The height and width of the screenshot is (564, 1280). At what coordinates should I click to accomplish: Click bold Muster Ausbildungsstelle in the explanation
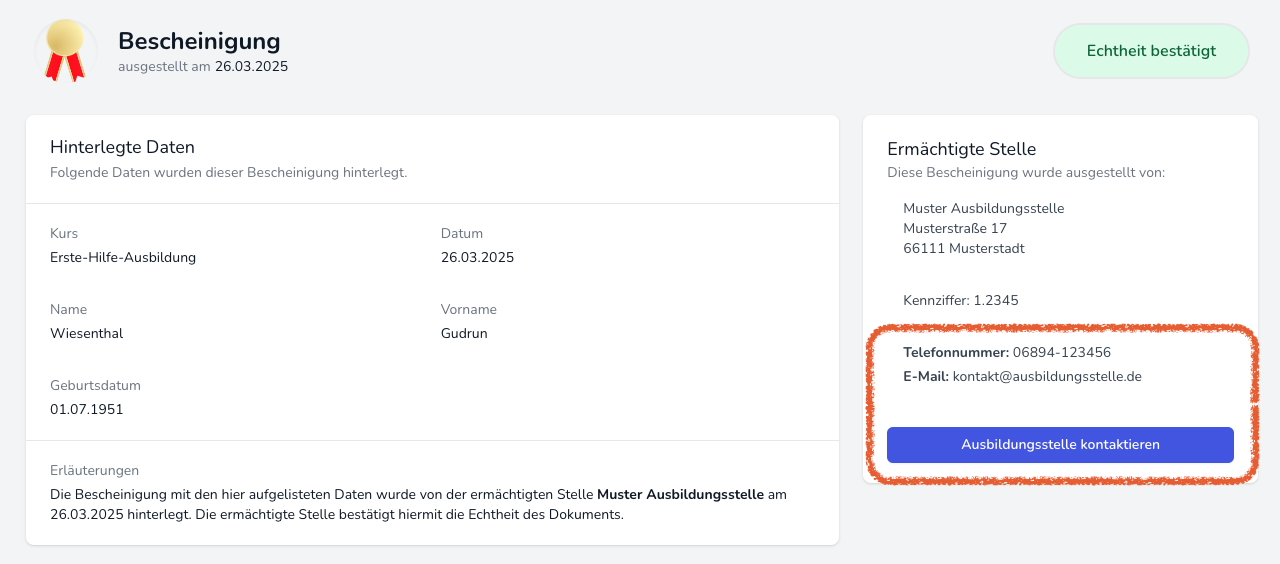click(x=680, y=495)
